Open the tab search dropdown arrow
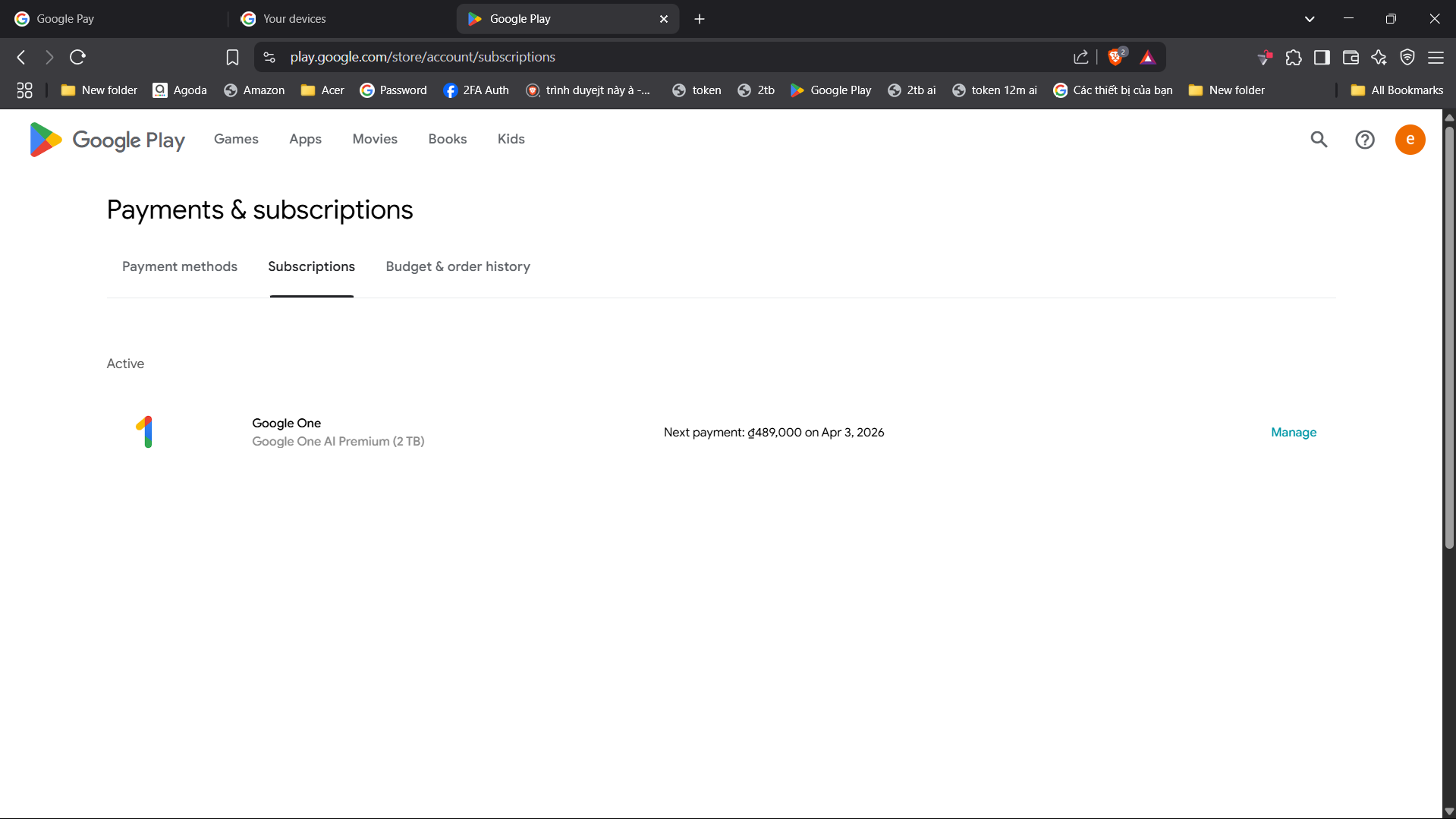The image size is (1456, 819). click(1310, 19)
